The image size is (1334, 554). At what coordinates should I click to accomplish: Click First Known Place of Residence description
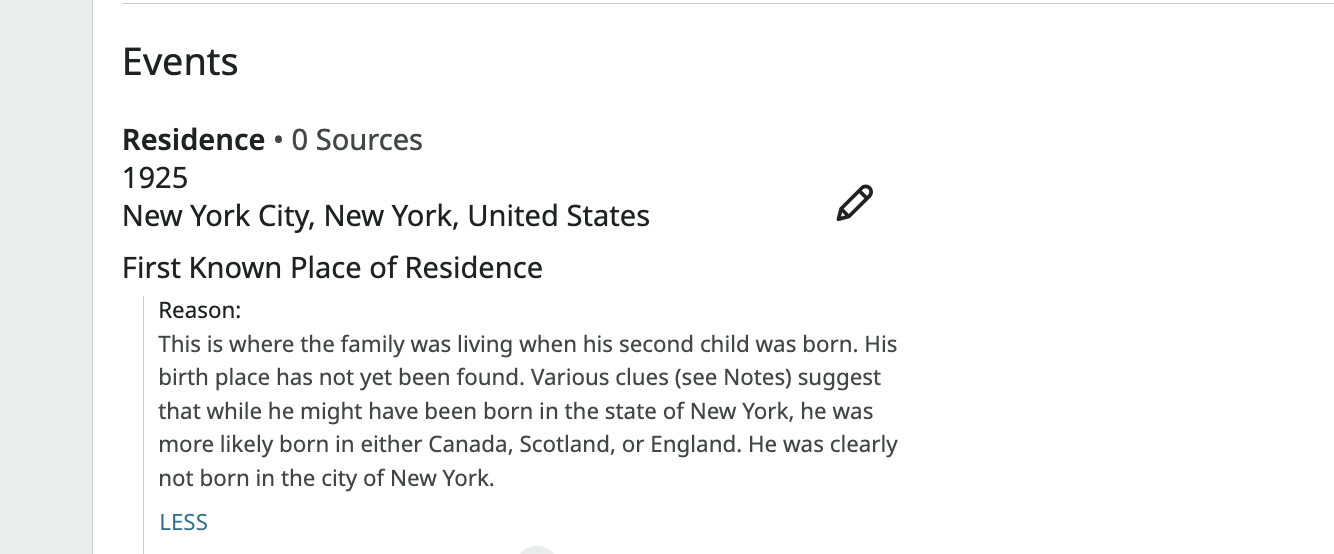(332, 268)
